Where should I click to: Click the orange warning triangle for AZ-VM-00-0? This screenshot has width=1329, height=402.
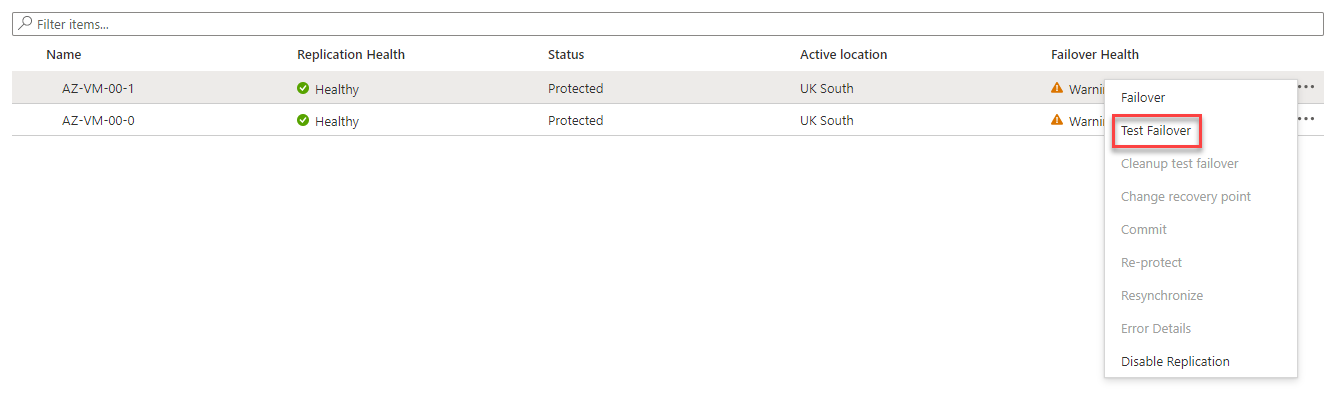tap(1057, 120)
